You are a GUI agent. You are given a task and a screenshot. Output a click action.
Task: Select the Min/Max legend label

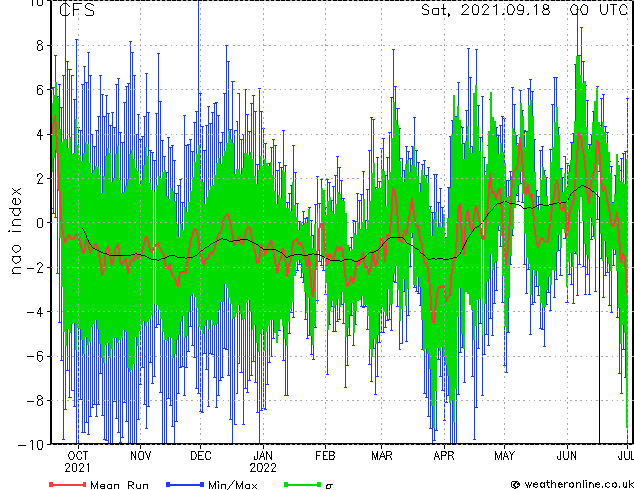pyautogui.click(x=232, y=485)
